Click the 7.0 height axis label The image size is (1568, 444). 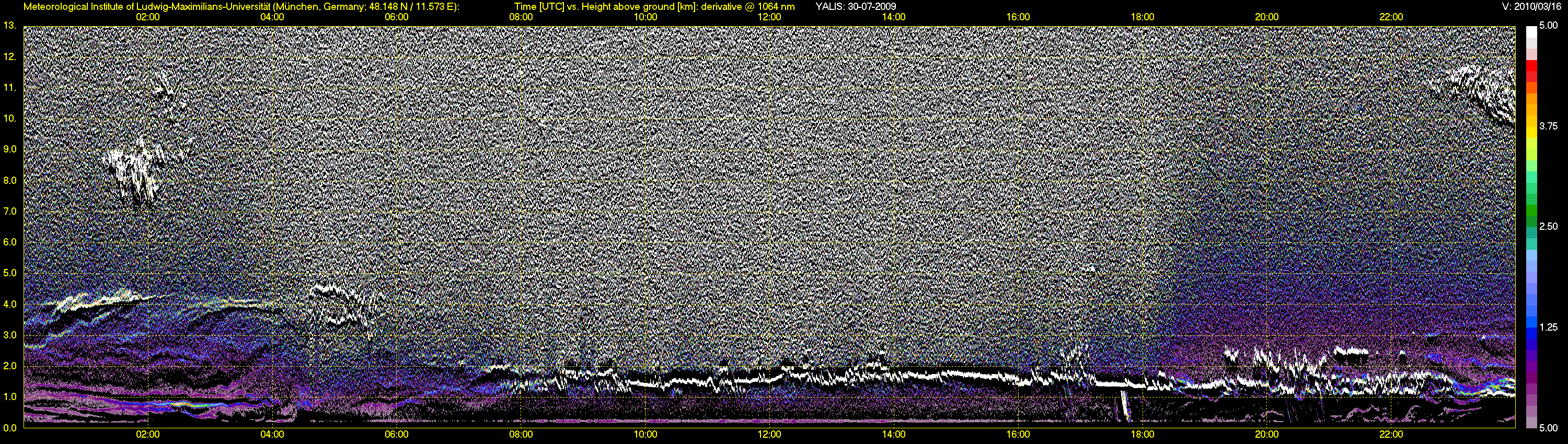pos(10,211)
